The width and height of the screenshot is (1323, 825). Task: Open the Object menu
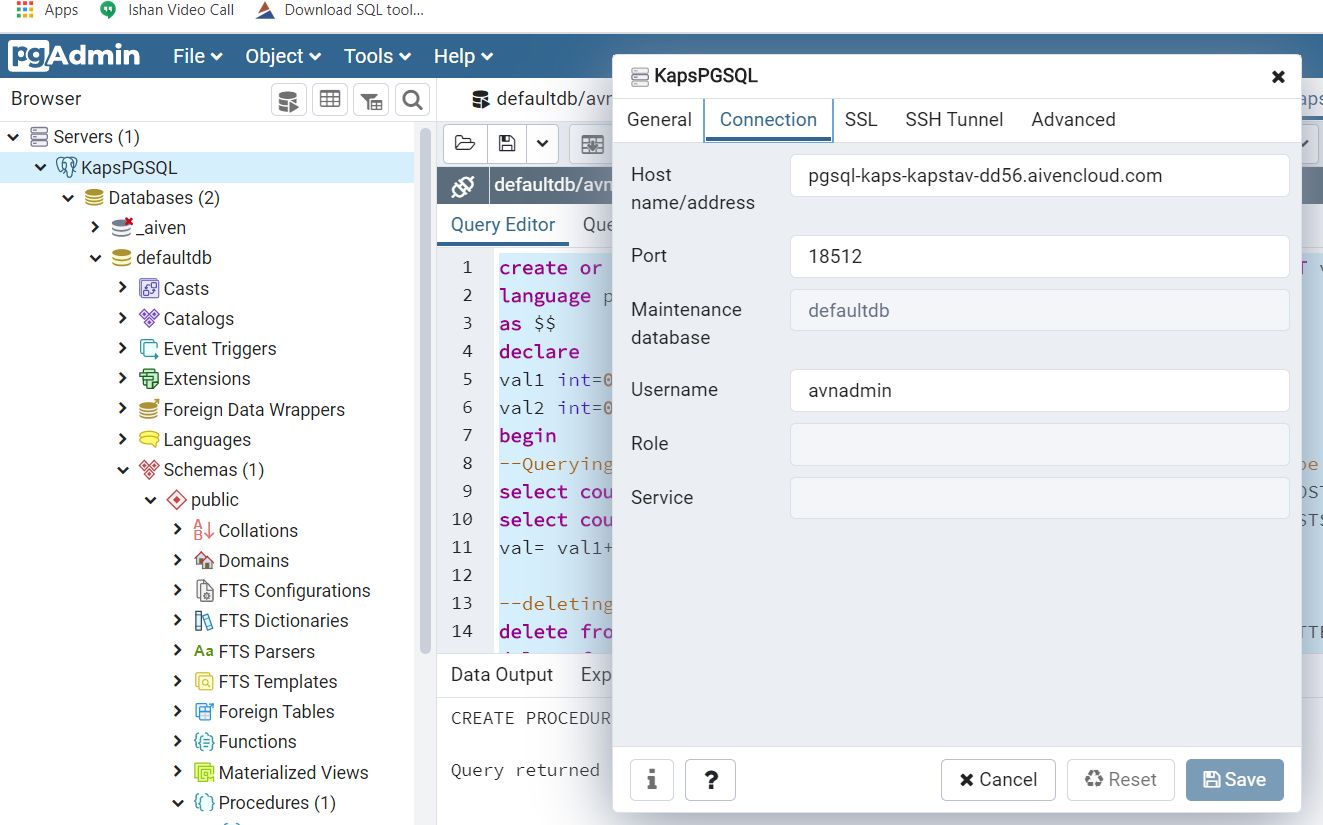(x=283, y=56)
